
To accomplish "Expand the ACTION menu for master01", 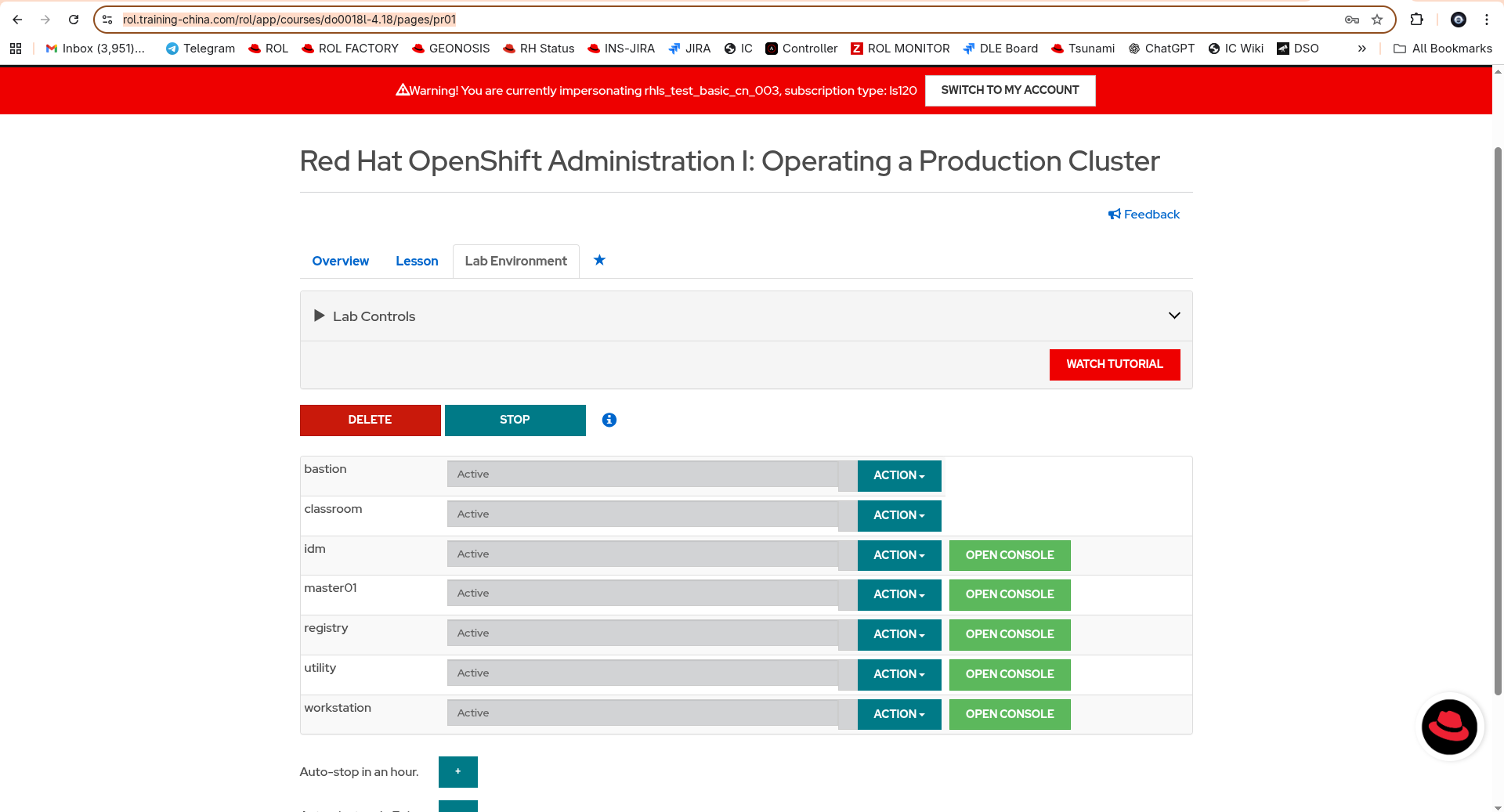I will pyautogui.click(x=898, y=594).
